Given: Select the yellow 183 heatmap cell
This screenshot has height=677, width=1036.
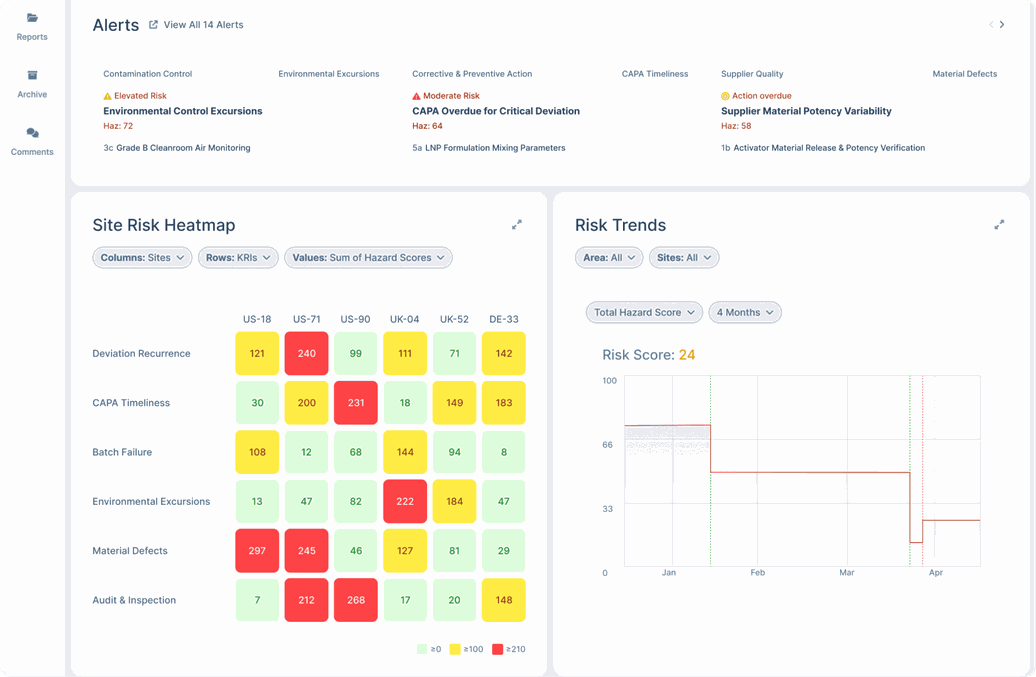Looking at the screenshot, I should tap(503, 403).
